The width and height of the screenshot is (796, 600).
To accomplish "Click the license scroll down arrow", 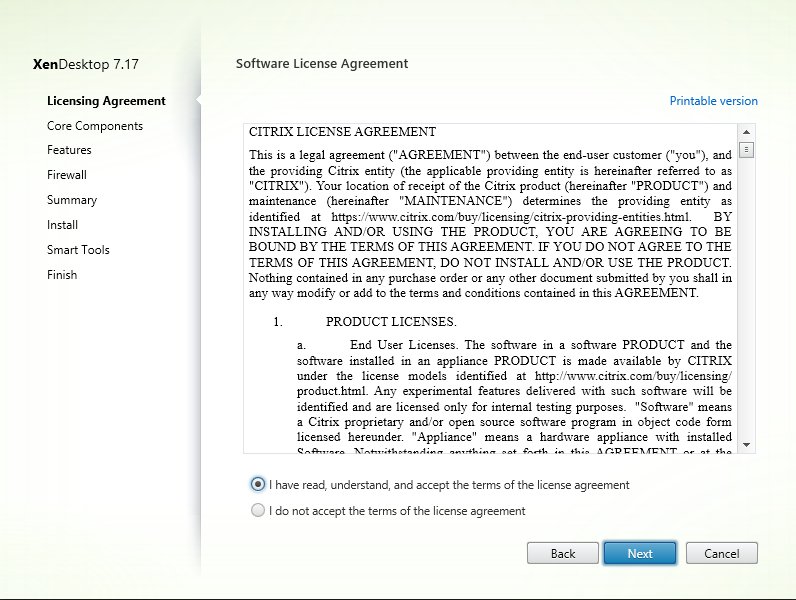I will (746, 445).
